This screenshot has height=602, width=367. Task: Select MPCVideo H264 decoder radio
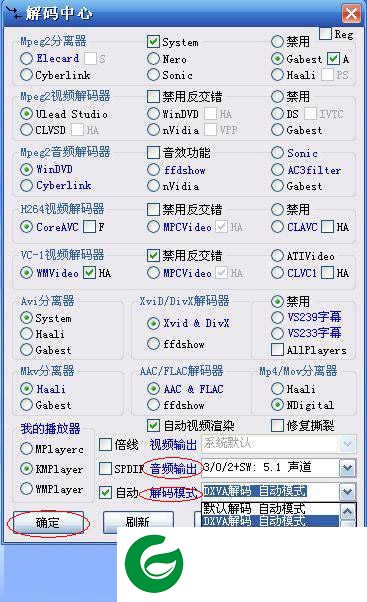[153, 227]
